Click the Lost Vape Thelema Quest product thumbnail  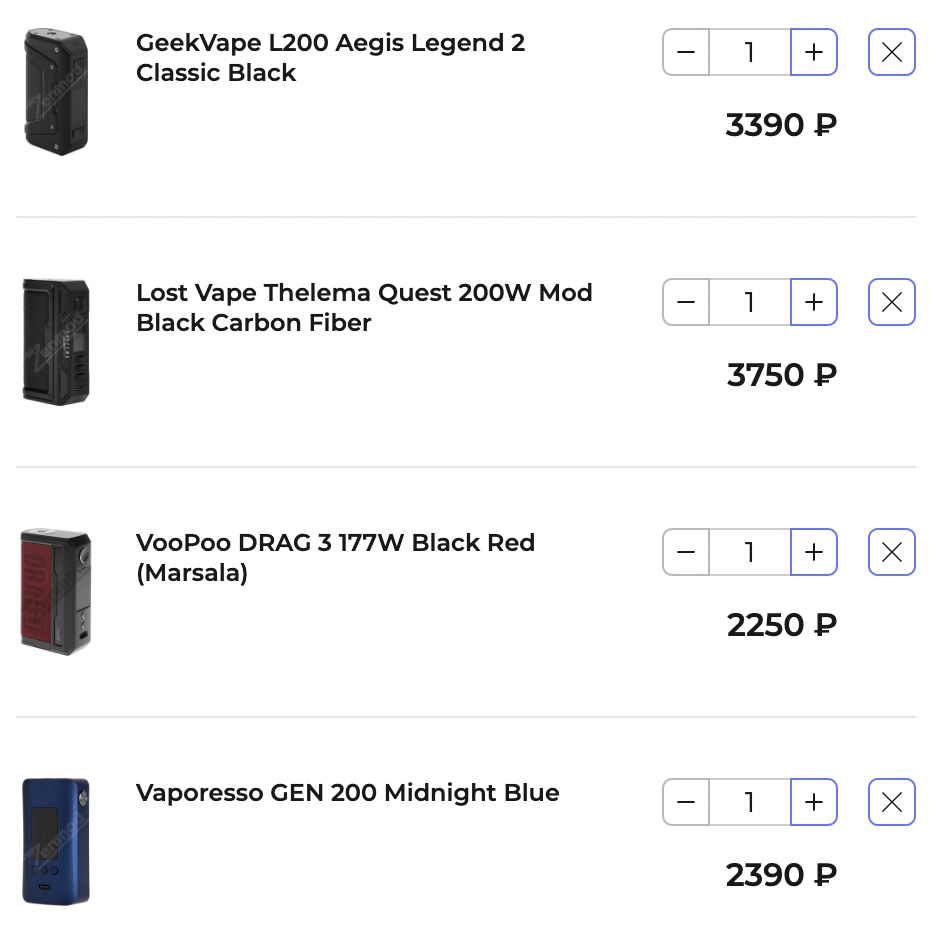tap(56, 342)
